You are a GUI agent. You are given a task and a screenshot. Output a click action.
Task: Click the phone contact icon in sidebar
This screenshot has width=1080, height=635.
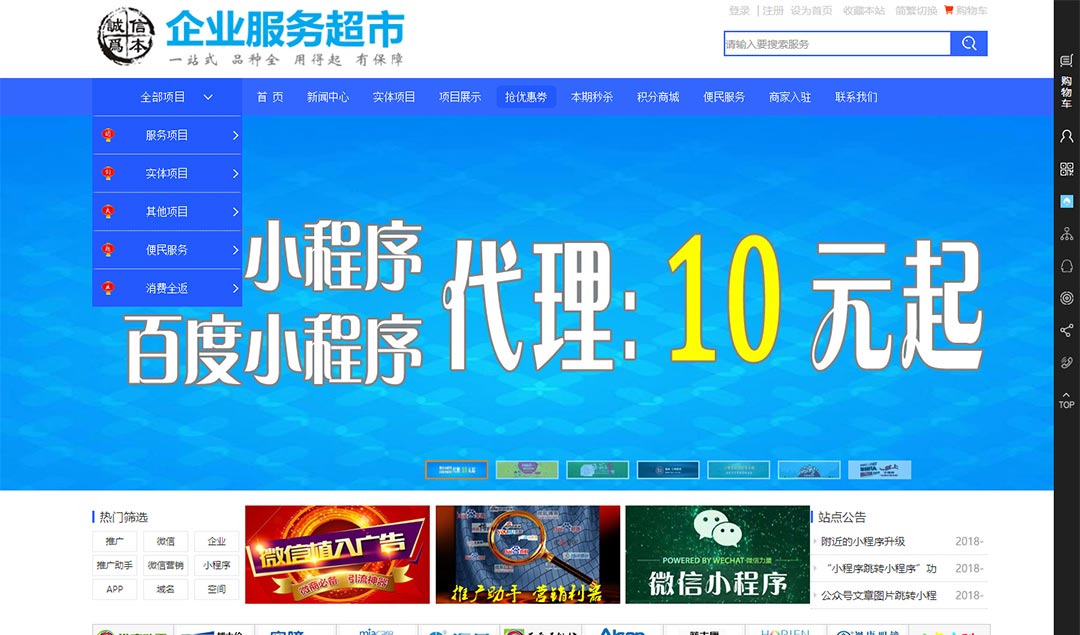coord(1066,362)
